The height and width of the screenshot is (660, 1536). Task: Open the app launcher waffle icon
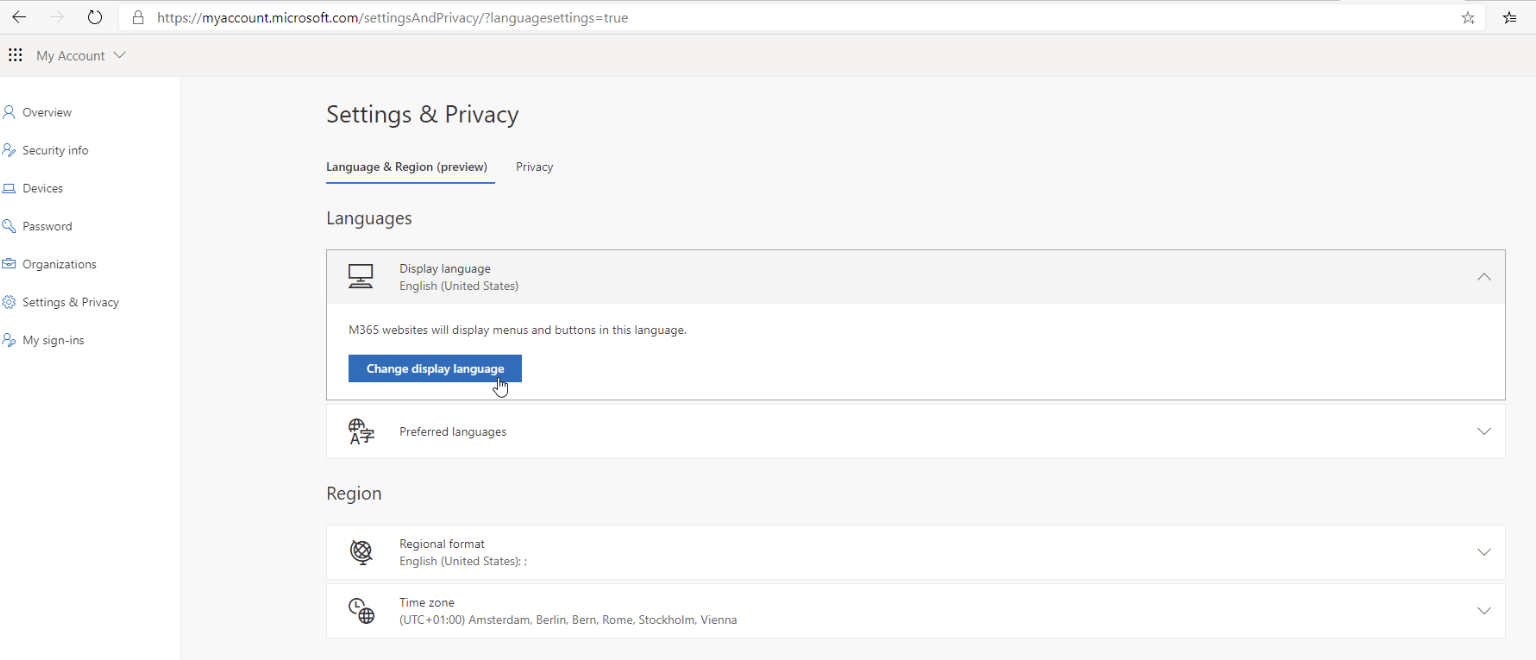15,56
